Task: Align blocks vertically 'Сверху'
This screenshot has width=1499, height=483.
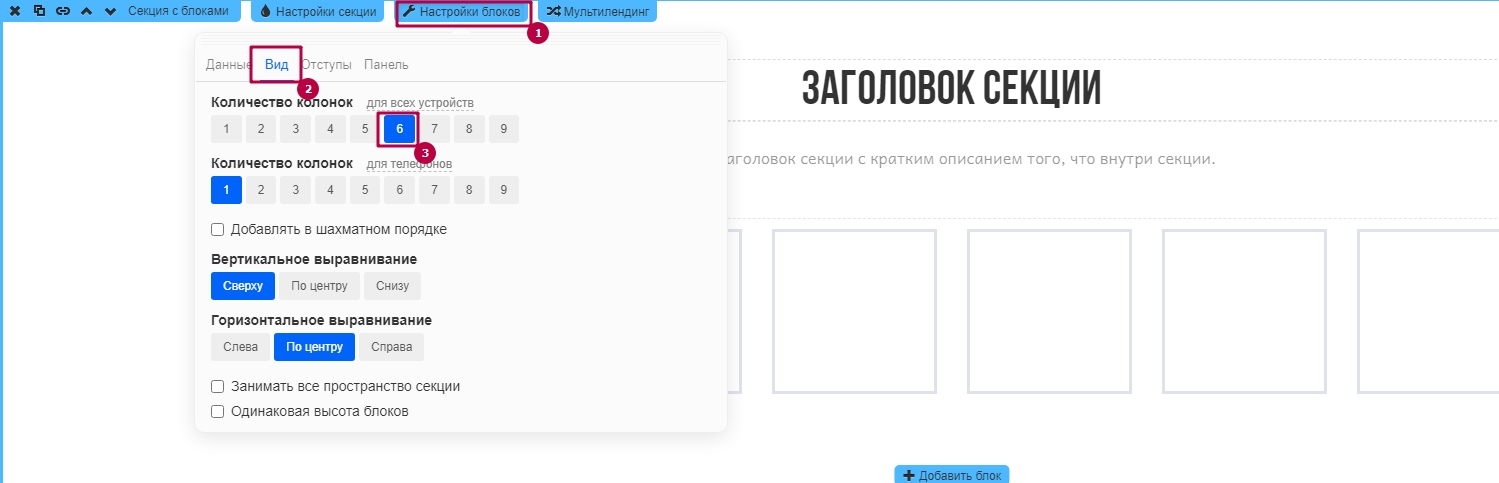Action: [243, 286]
